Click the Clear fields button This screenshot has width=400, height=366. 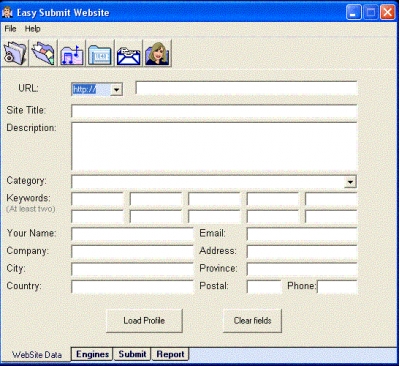coord(252,321)
